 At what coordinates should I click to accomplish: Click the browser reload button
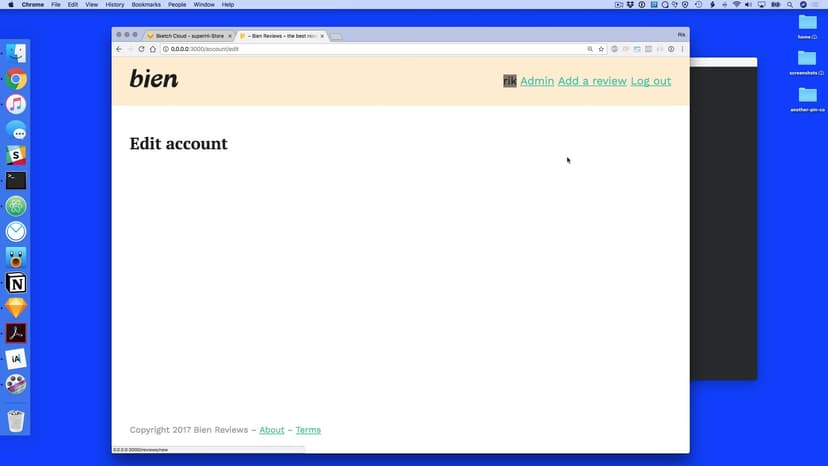(141, 49)
